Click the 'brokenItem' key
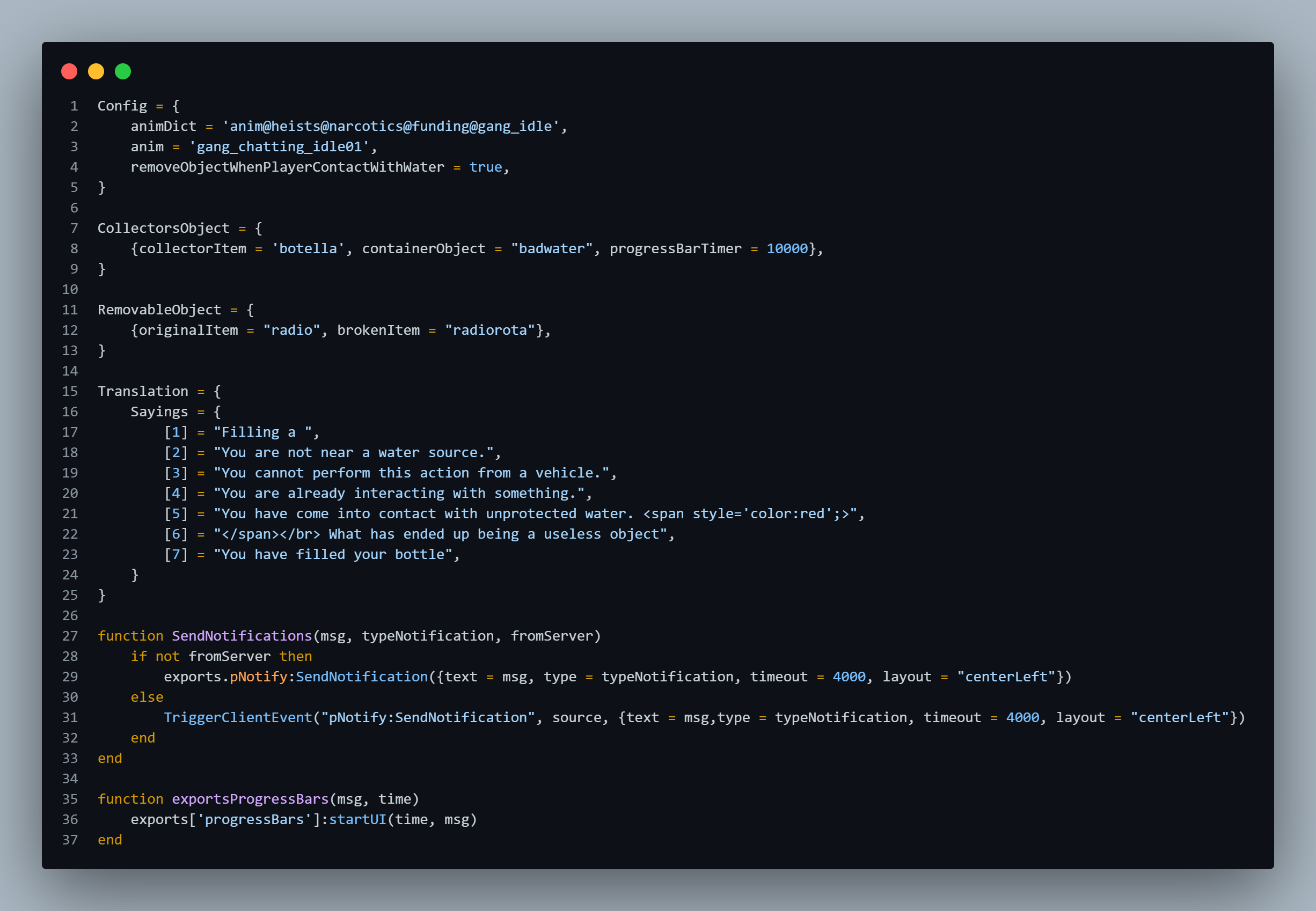 click(x=378, y=330)
